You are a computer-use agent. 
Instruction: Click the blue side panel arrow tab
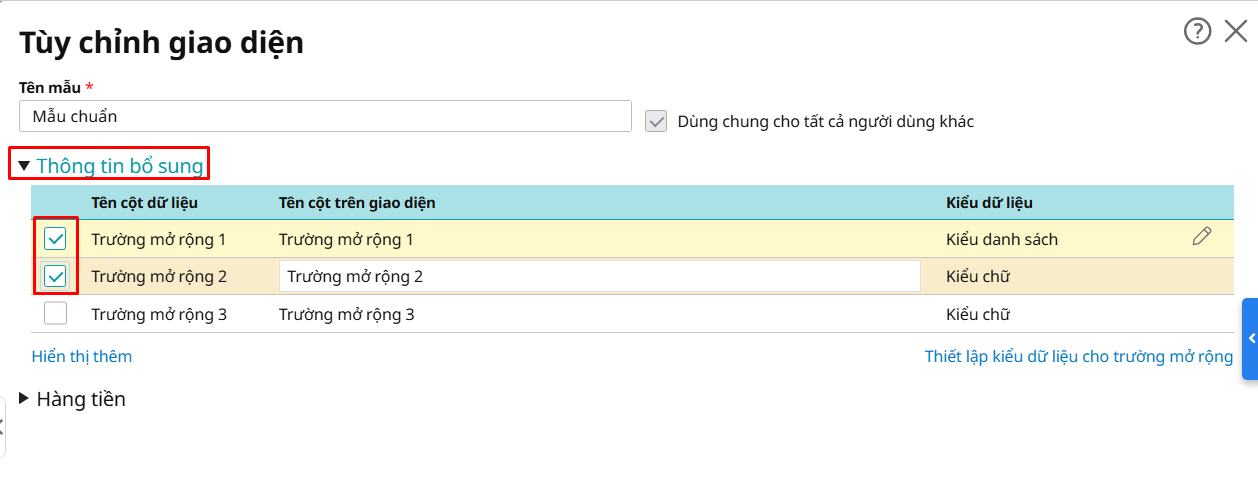coord(1250,339)
